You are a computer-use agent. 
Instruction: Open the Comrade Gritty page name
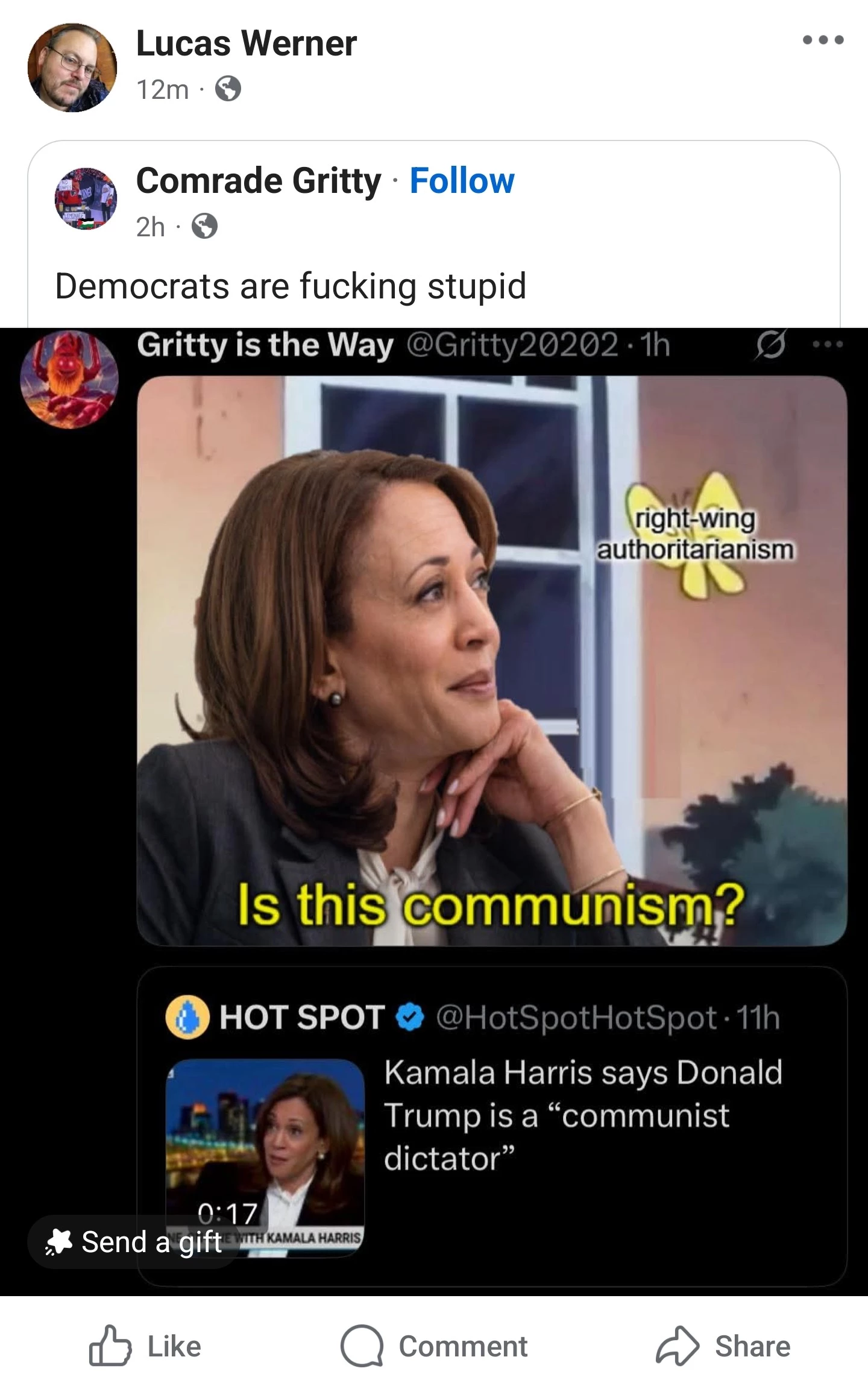[259, 181]
